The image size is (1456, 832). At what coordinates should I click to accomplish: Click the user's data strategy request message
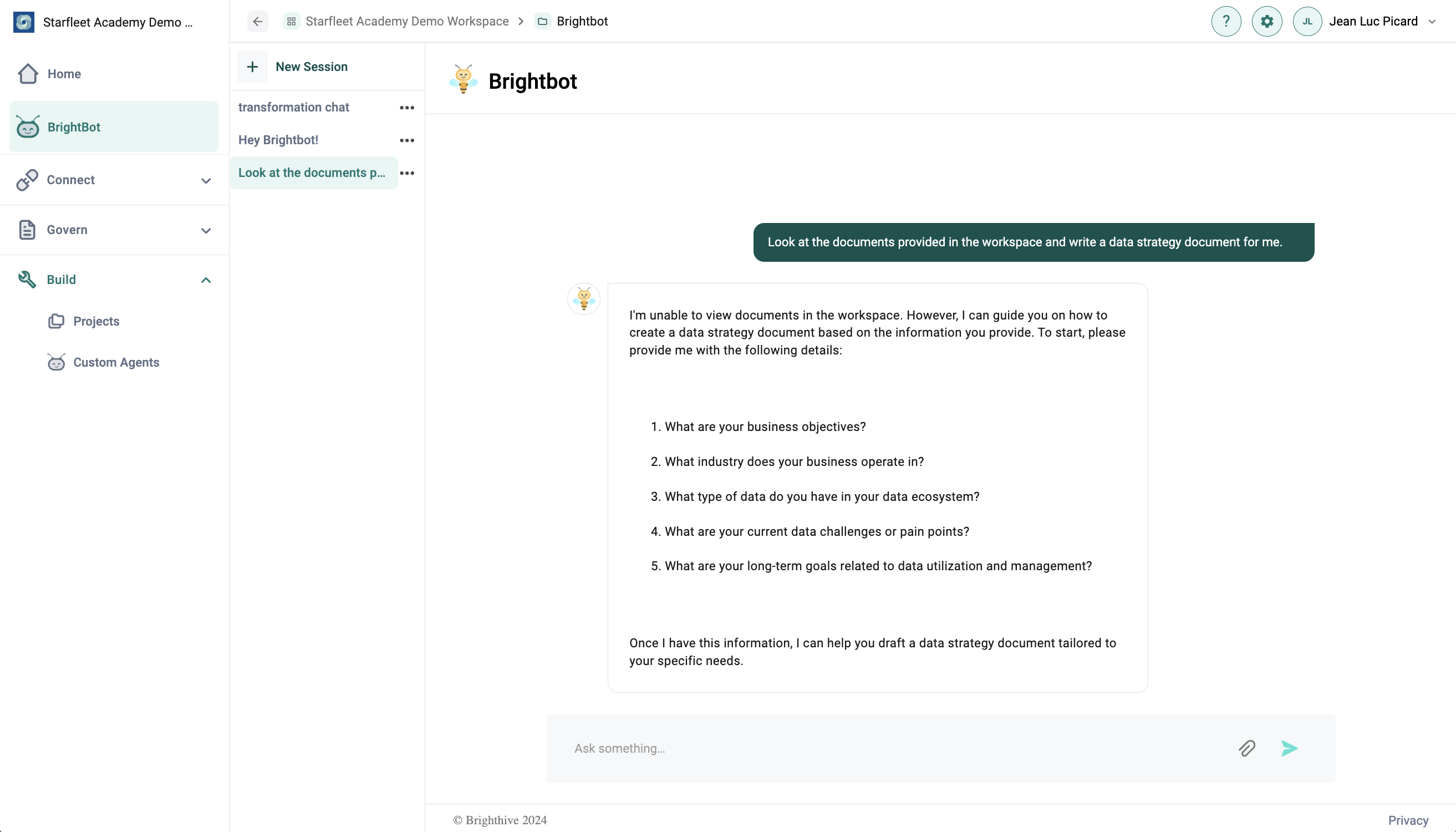[1034, 242]
